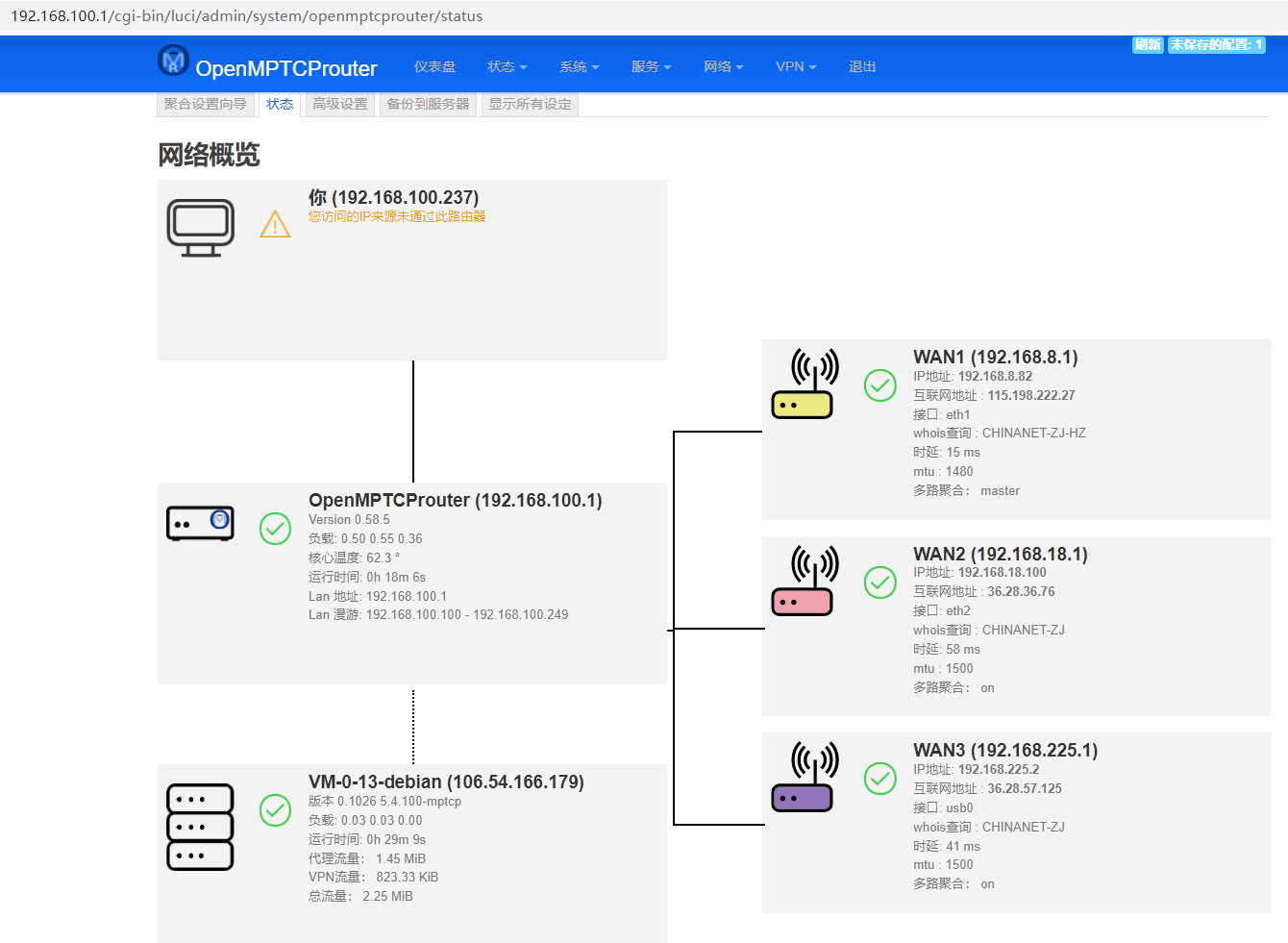This screenshot has height=943, width=1288.
Task: Click the router load 0.50 0.55 0.36
Action: point(382,538)
